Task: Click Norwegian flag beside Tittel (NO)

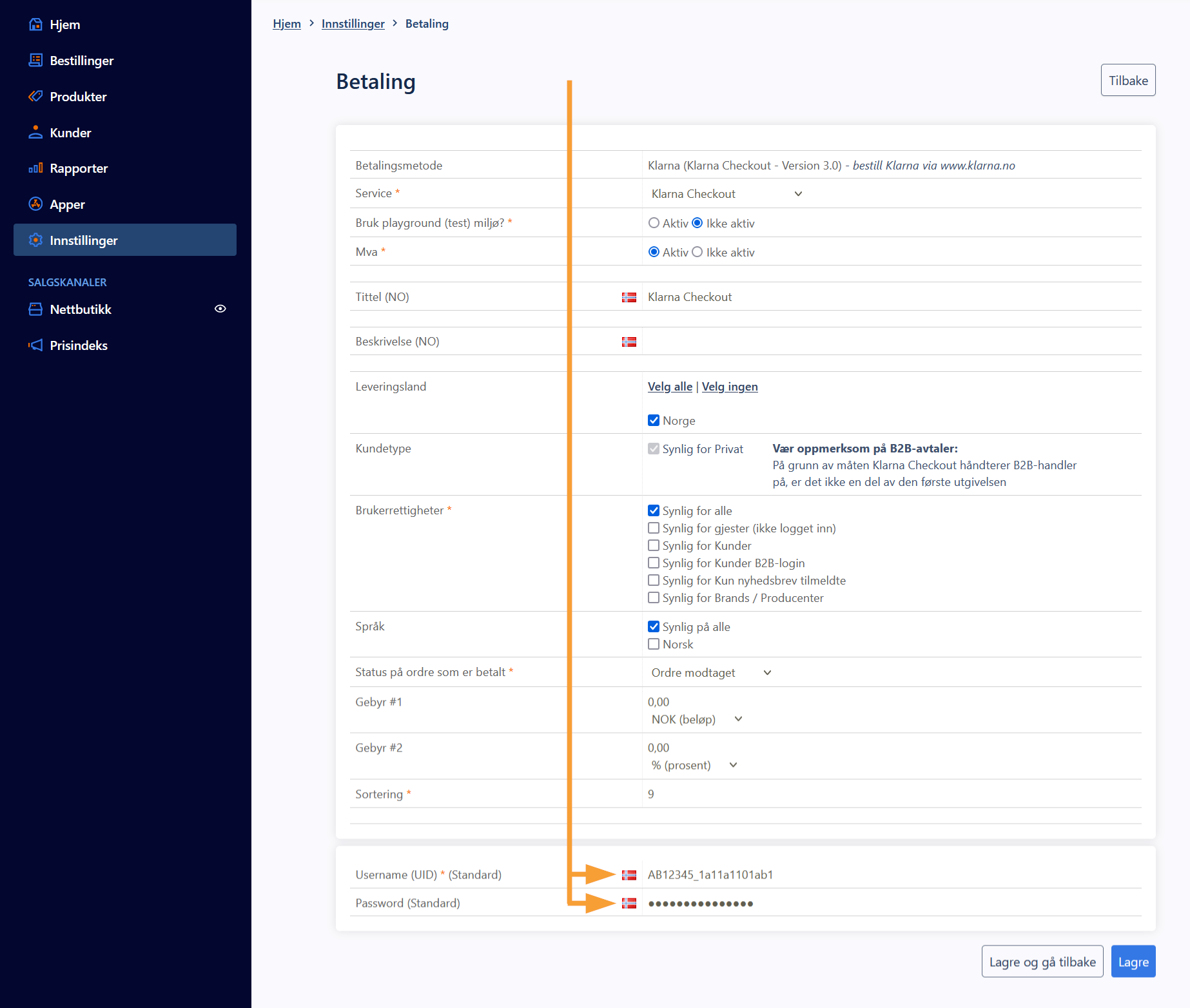Action: pyautogui.click(x=629, y=297)
